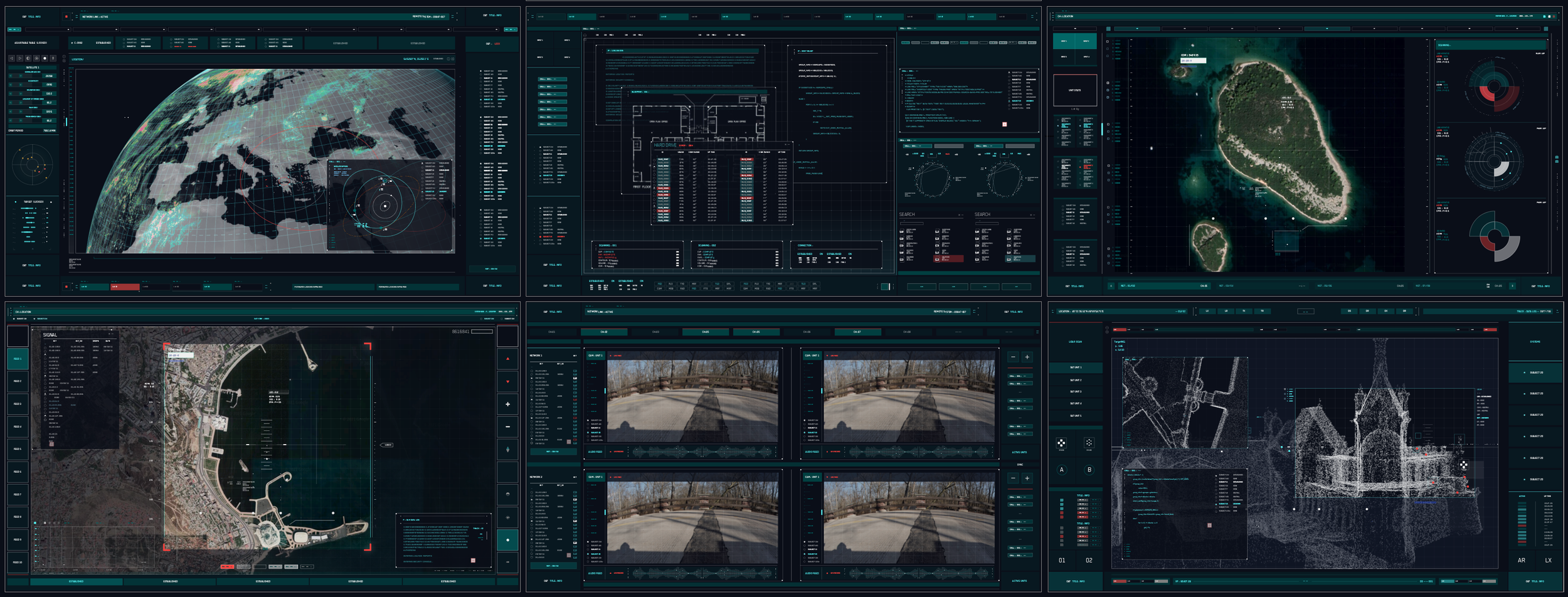
Task: Switch to the CH.07 camera channel tab
Action: [x=857, y=332]
